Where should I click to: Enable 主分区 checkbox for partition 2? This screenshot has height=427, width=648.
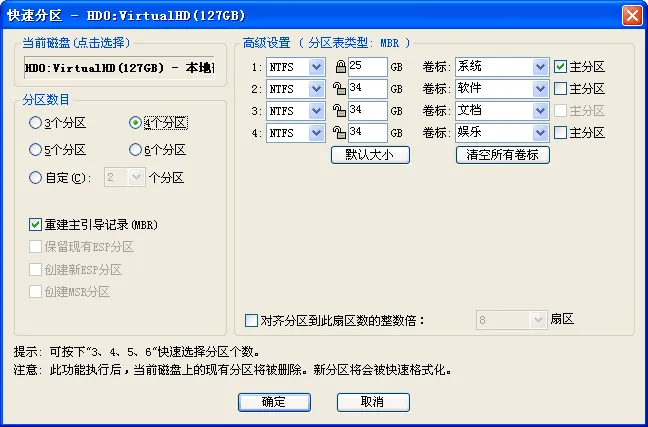pyautogui.click(x=560, y=88)
